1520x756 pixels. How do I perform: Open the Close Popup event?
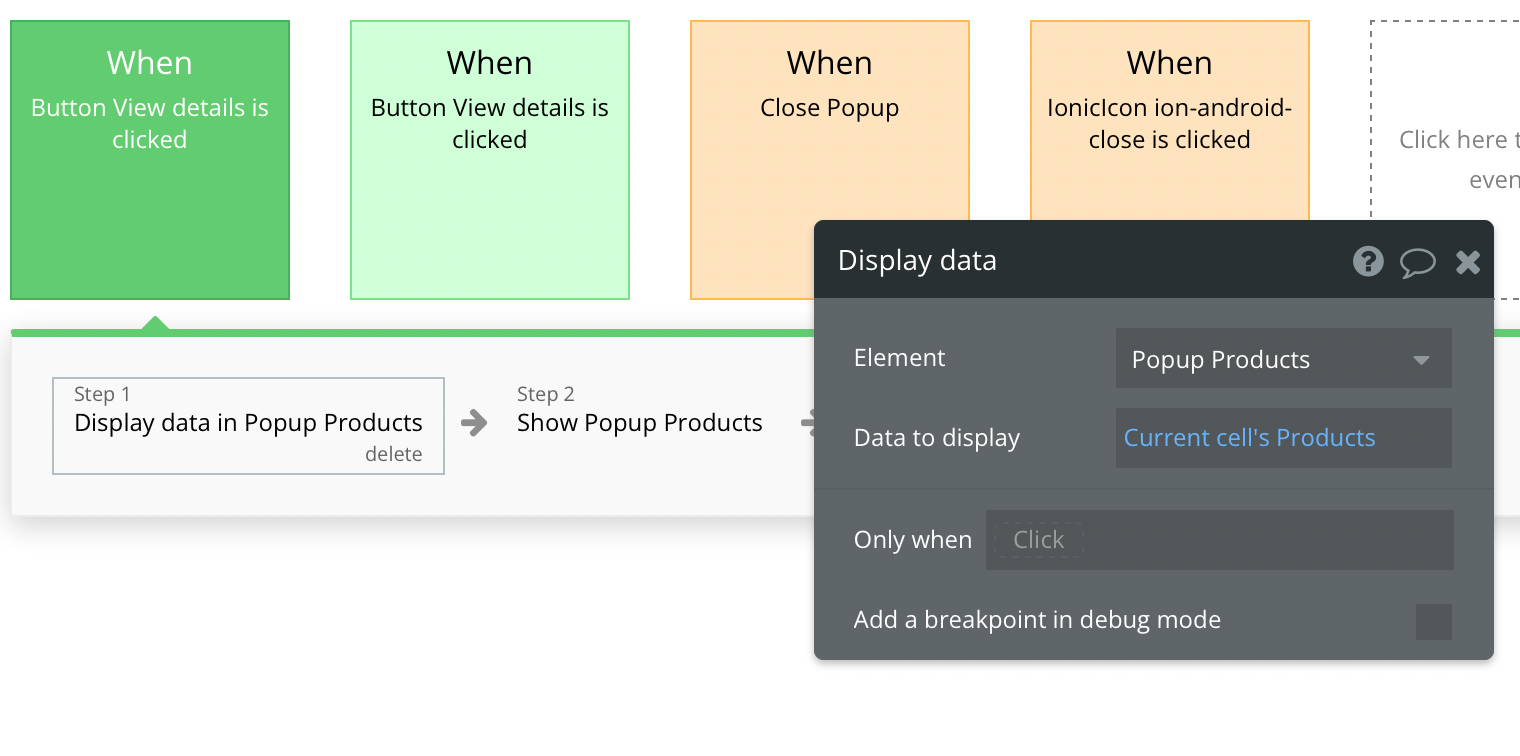(x=830, y=120)
